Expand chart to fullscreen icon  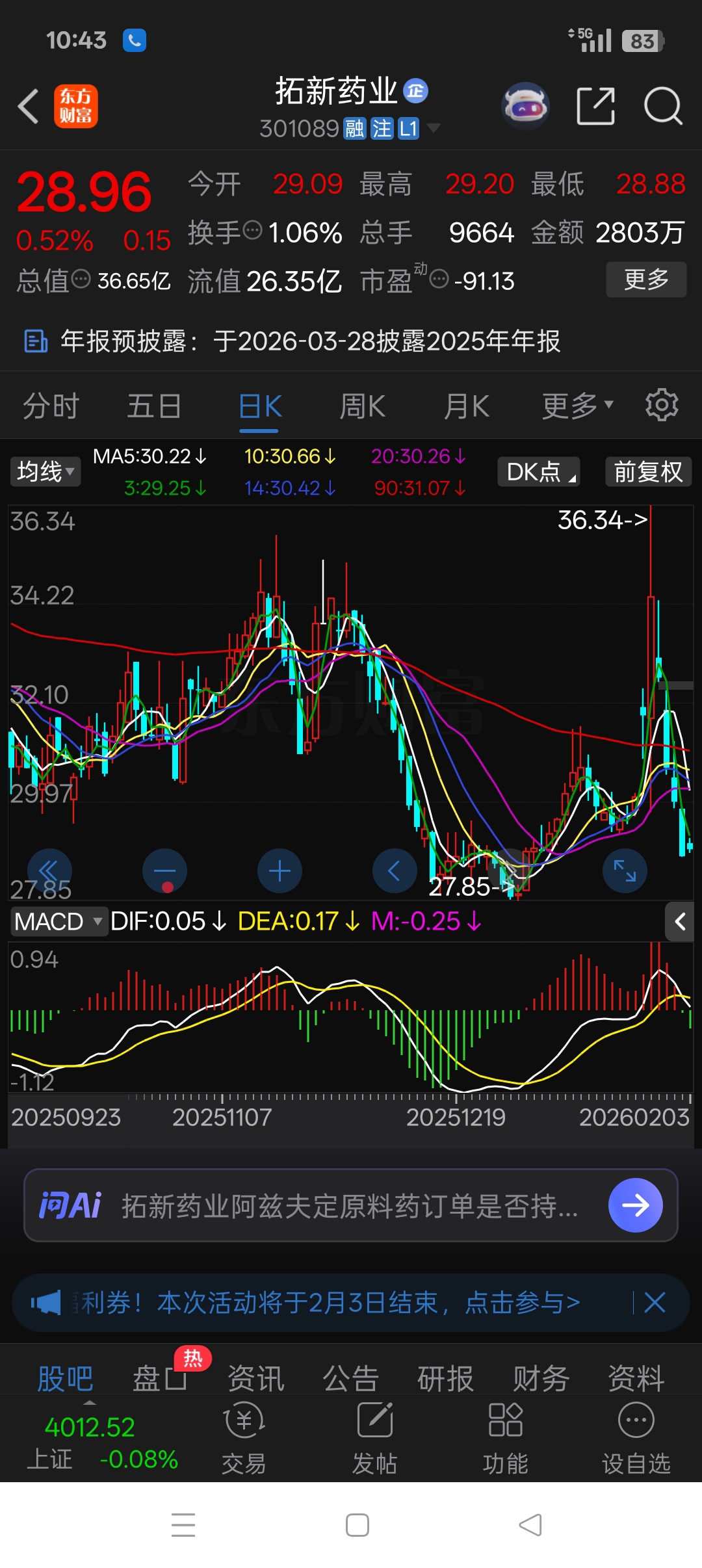[625, 870]
